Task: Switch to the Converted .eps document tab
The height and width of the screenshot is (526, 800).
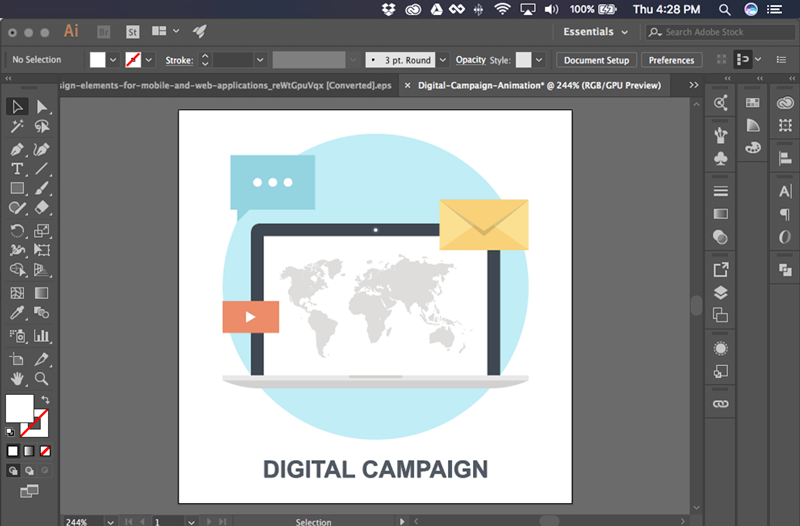Action: pos(225,86)
